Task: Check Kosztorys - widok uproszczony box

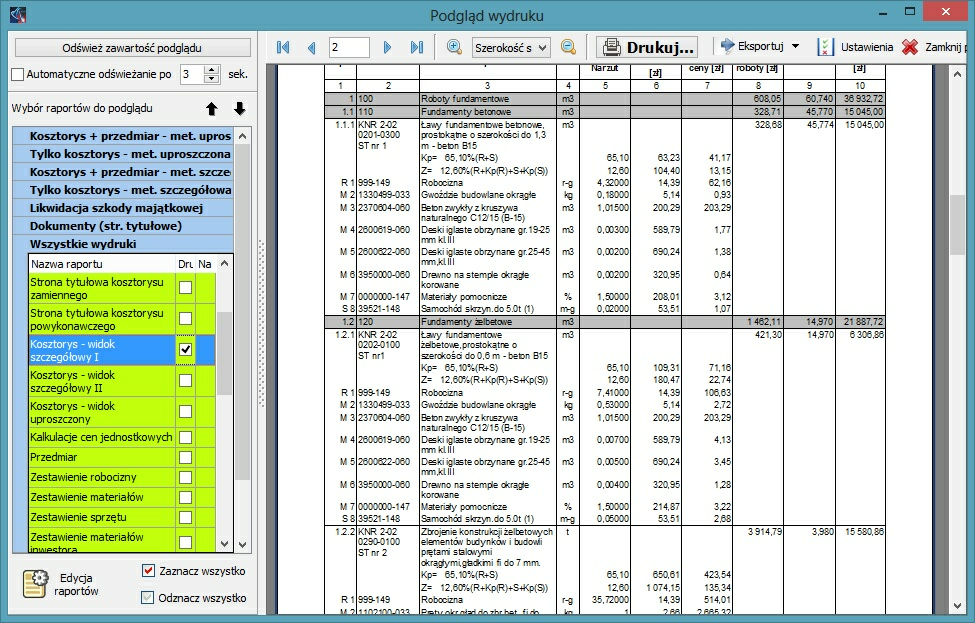Action: click(185, 412)
